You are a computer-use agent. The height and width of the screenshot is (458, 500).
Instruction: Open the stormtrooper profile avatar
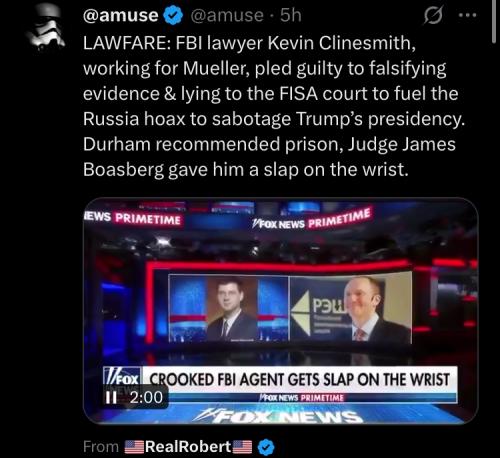46,27
